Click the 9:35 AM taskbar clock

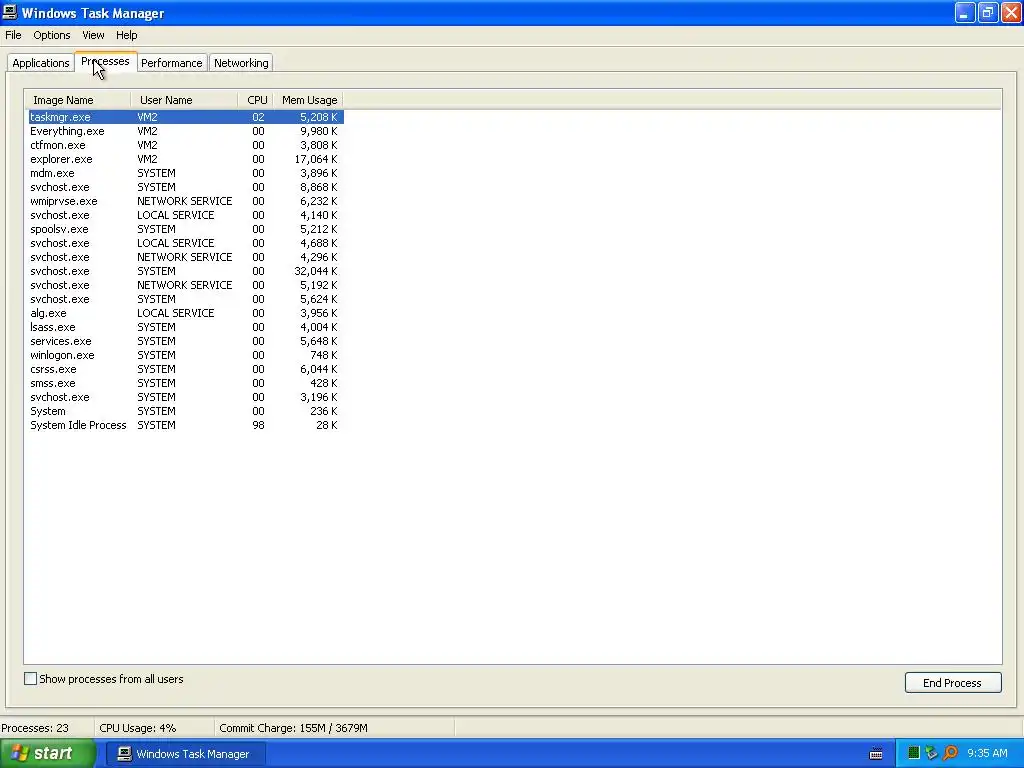coord(987,753)
